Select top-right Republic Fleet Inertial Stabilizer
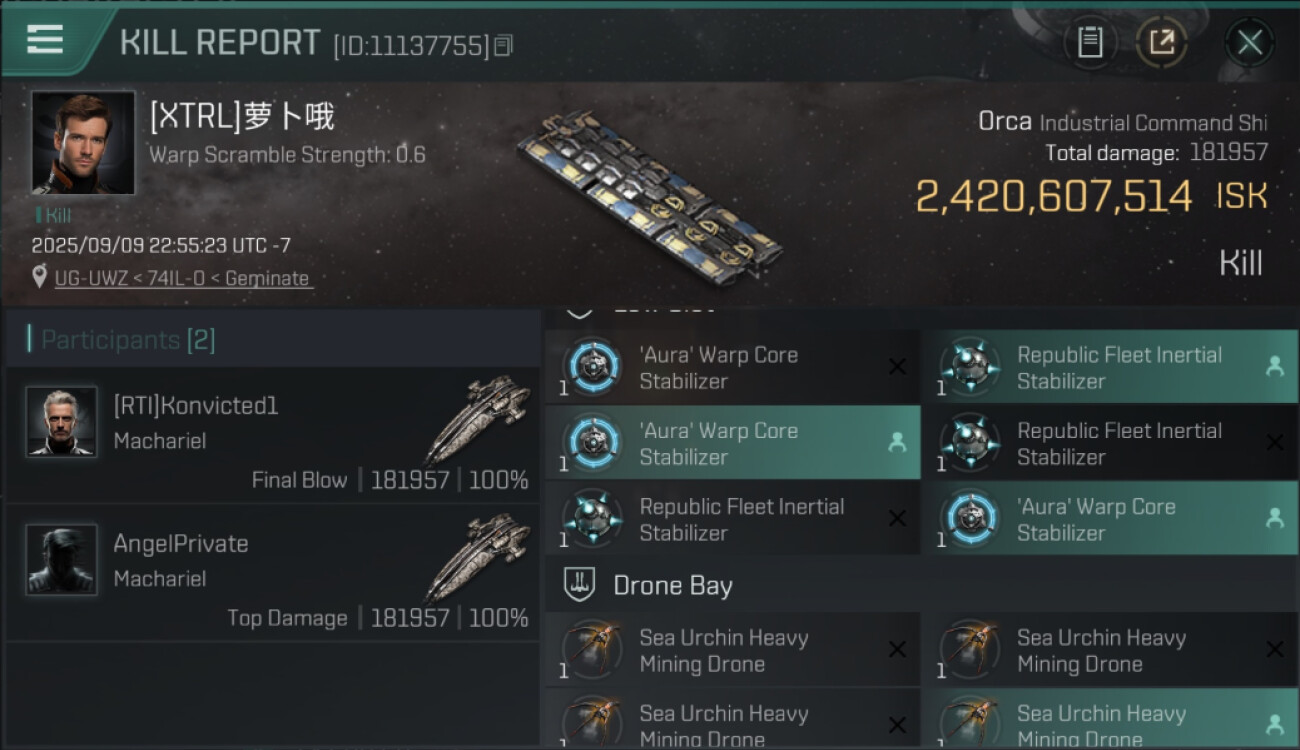Screen dimensions: 1300x750 (1110, 367)
